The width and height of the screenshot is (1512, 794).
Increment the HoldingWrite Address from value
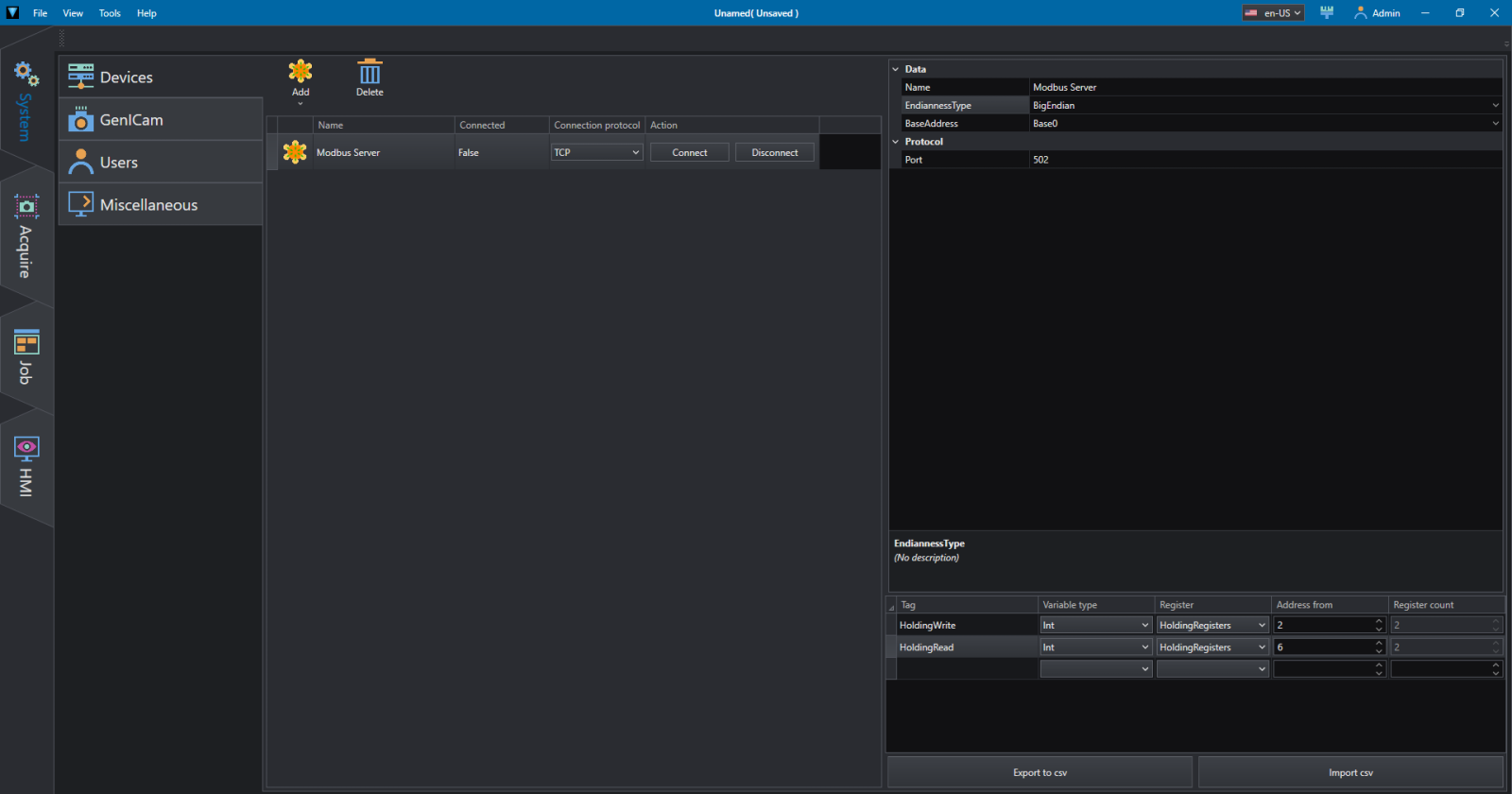[1379, 621]
